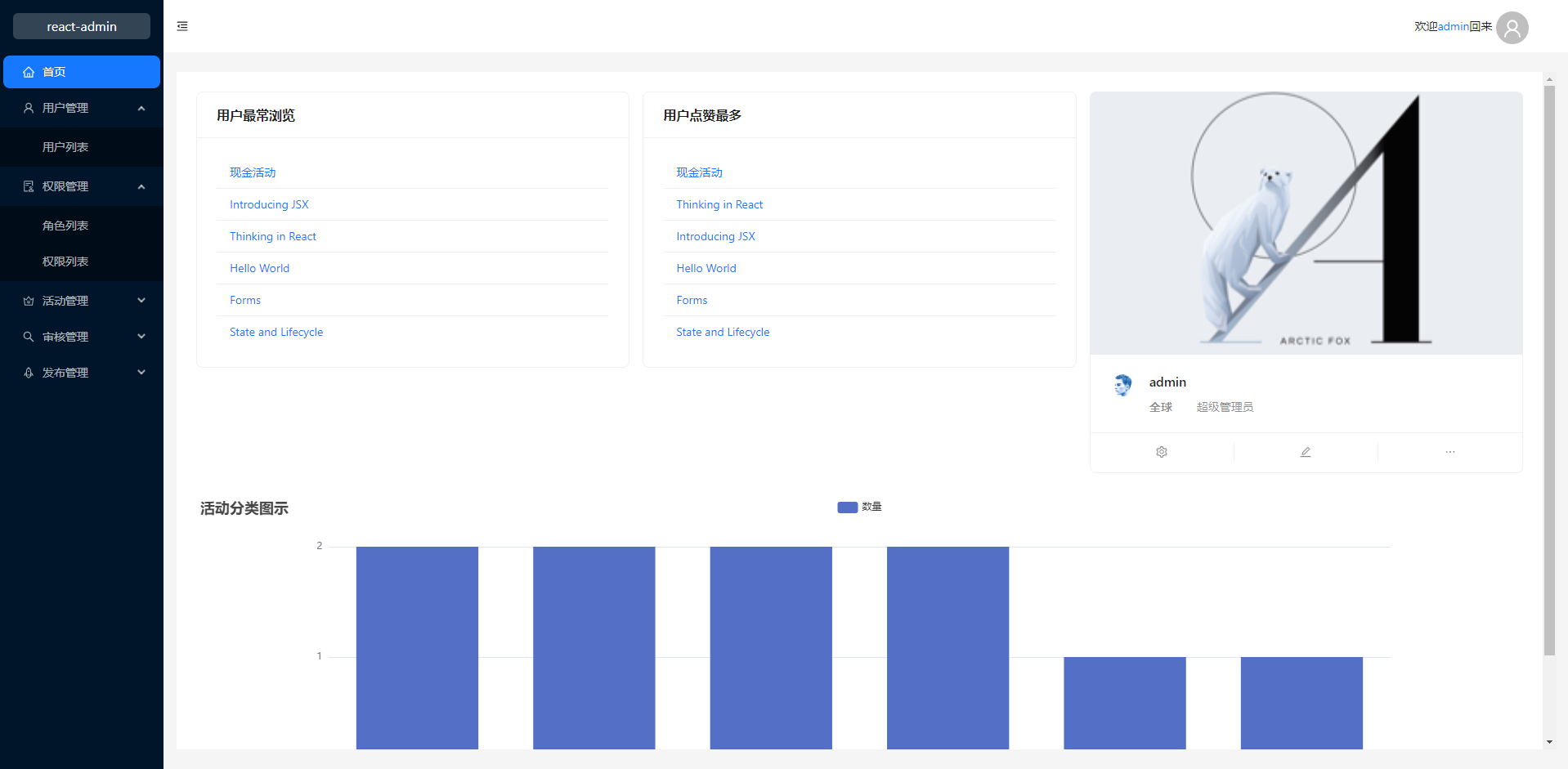Click the file-search icon beside 权限管理
Viewport: 1568px width, 769px height.
coord(29,186)
